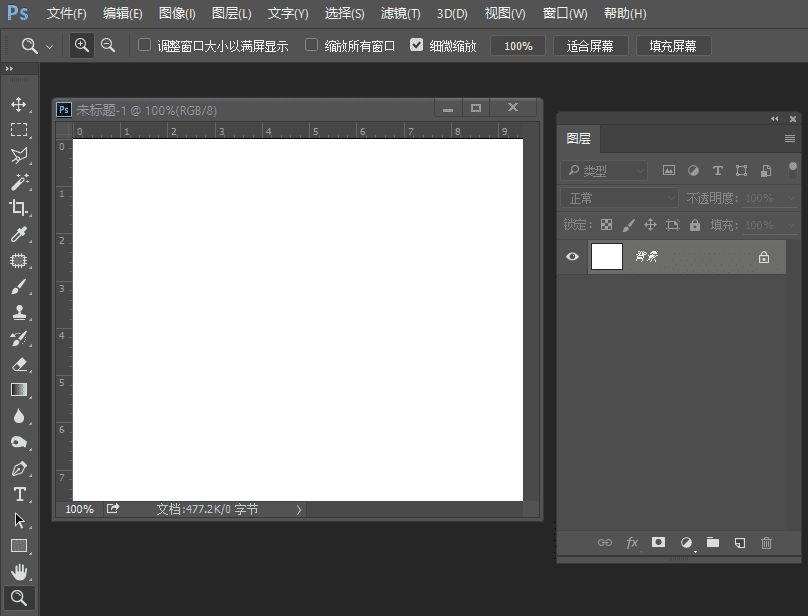Select the Hand tool
This screenshot has width=808, height=616.
click(19, 572)
